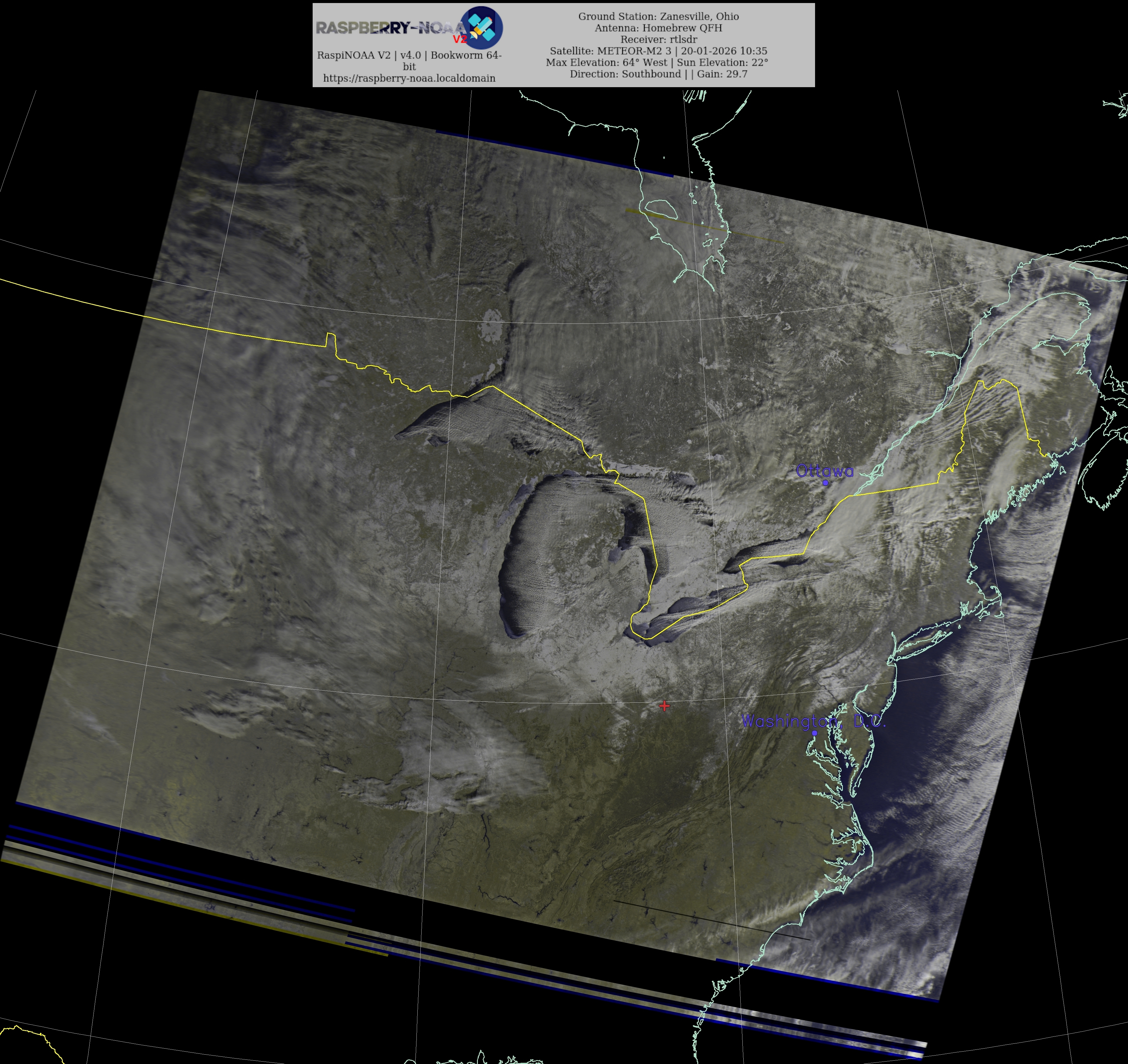Click the blue dot marking Ottawa
The width and height of the screenshot is (1128, 1064).
[826, 483]
